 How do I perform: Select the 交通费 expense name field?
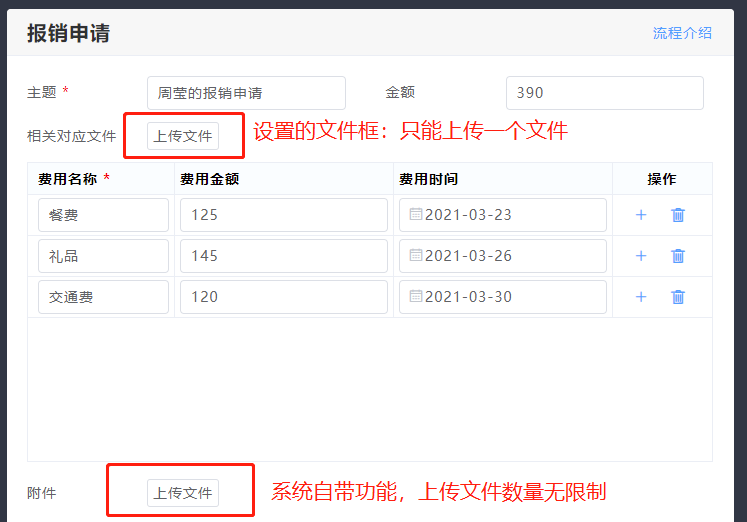(x=103, y=297)
